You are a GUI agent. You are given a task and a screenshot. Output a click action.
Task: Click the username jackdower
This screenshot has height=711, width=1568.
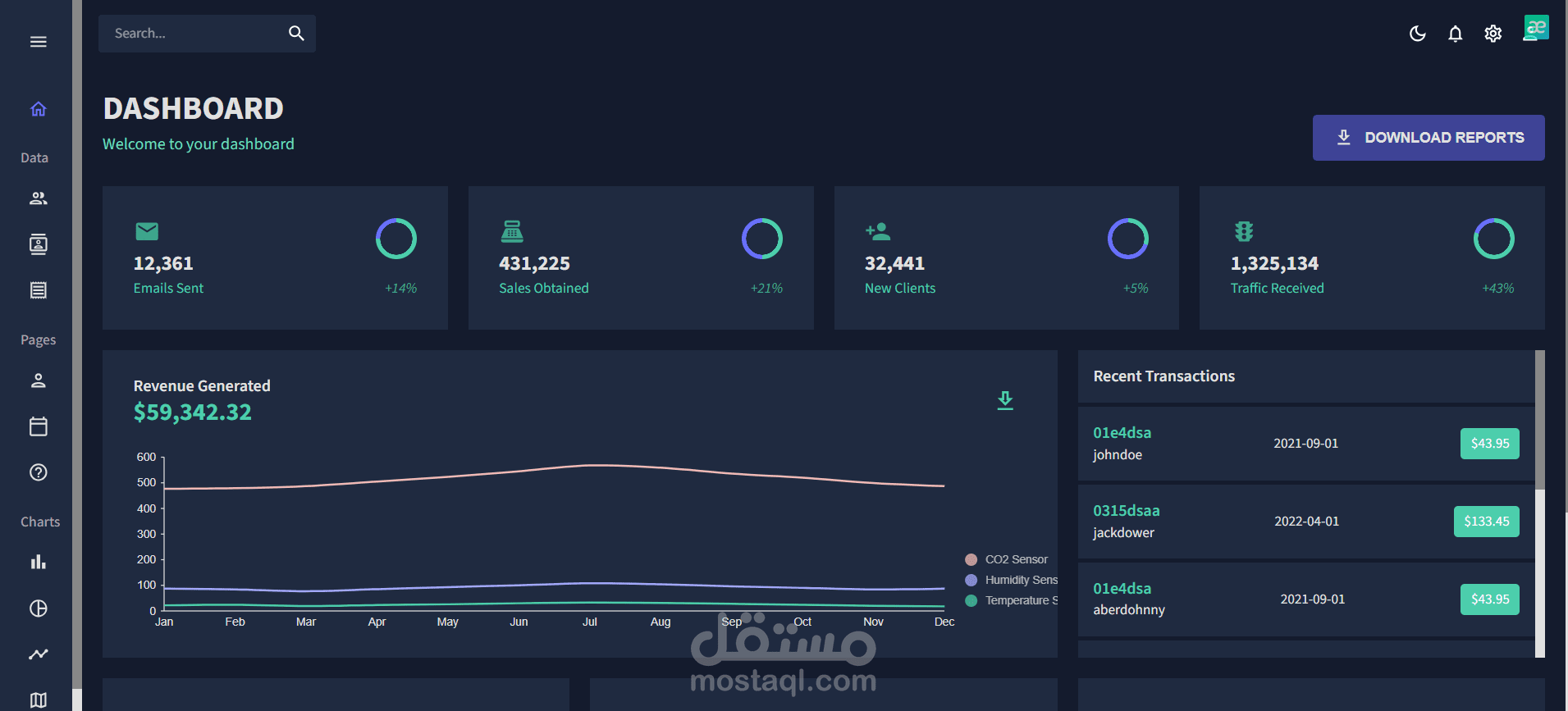pyautogui.click(x=1123, y=533)
